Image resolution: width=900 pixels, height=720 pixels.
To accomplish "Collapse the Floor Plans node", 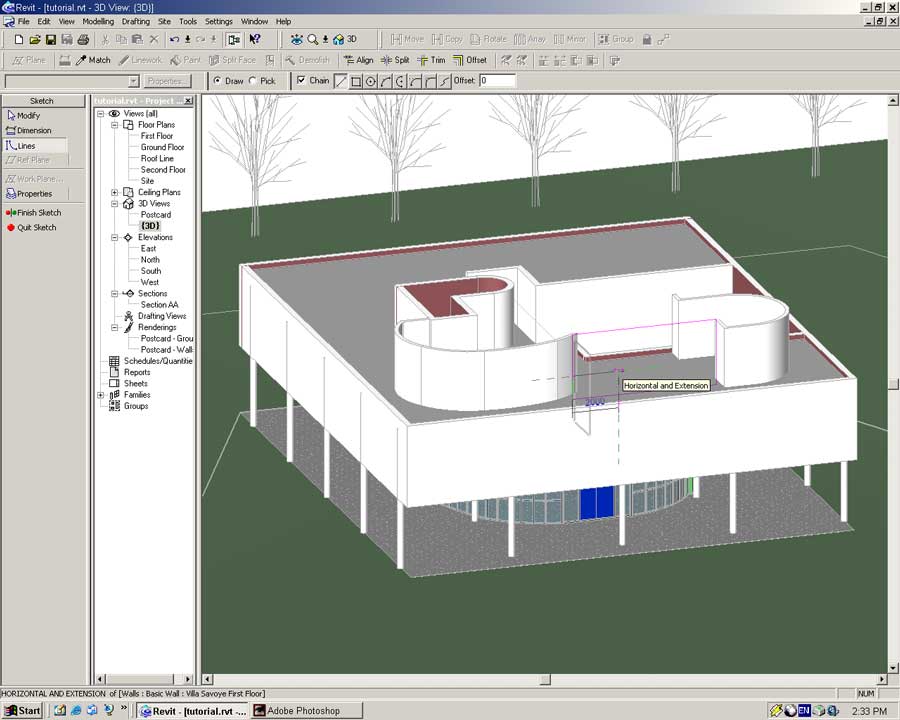I will coord(114,125).
